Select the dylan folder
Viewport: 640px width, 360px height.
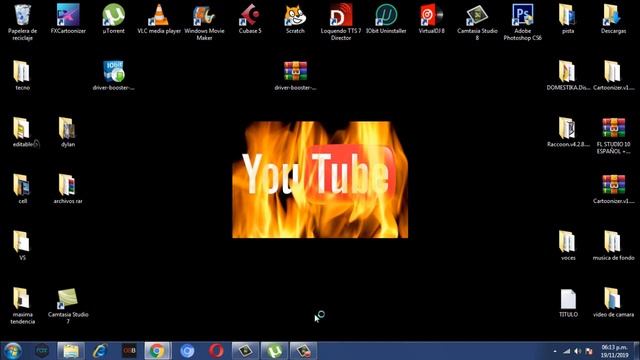pyautogui.click(x=68, y=128)
